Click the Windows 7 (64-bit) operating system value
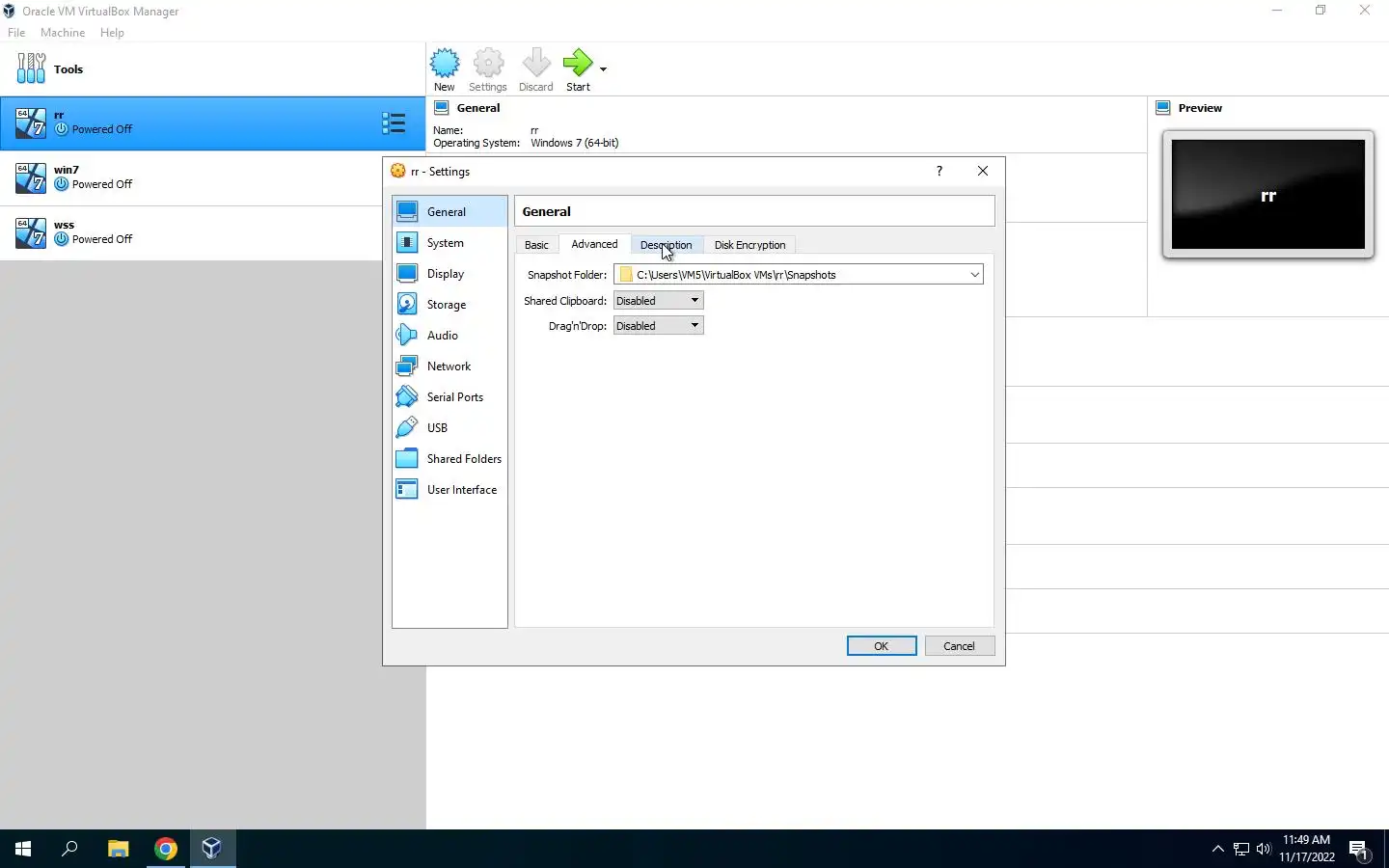Screen dimensions: 1389x868 coord(575,143)
